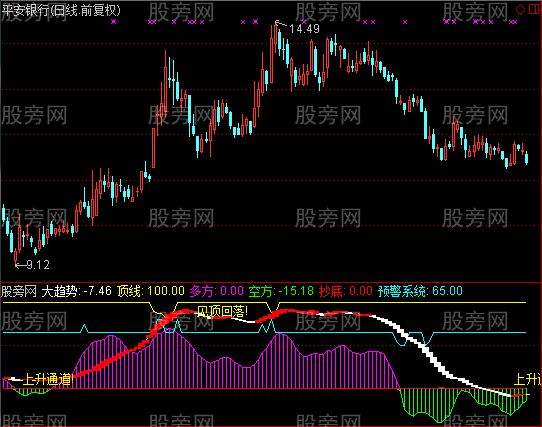542x427 pixels.
Task: Click the 股旁网 indicator name label
Action: coord(19,291)
